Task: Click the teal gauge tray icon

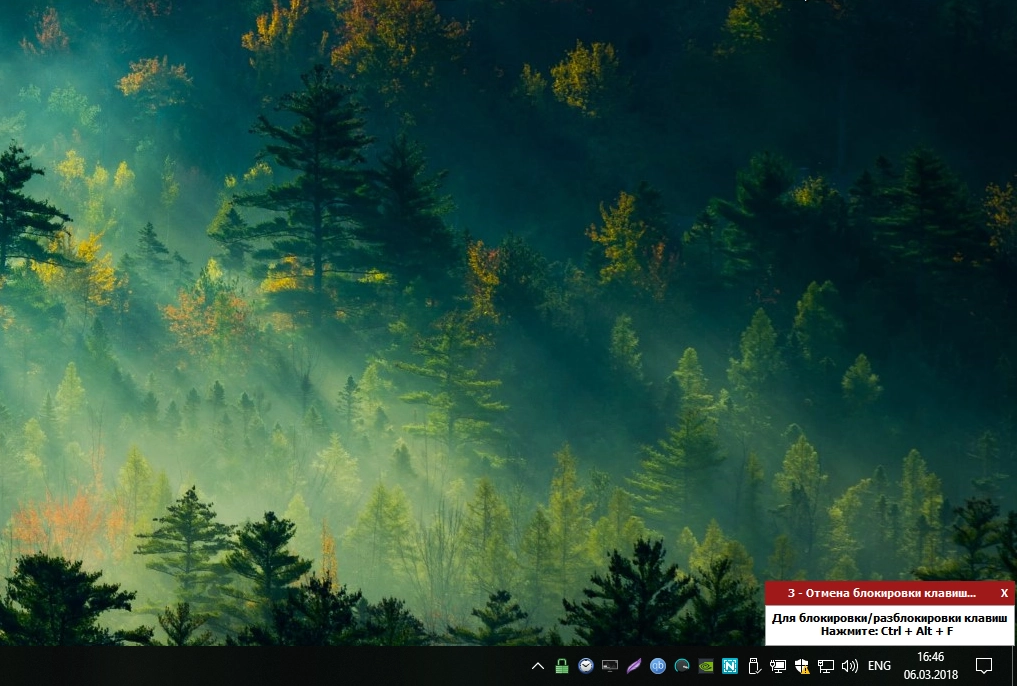Action: pos(682,666)
